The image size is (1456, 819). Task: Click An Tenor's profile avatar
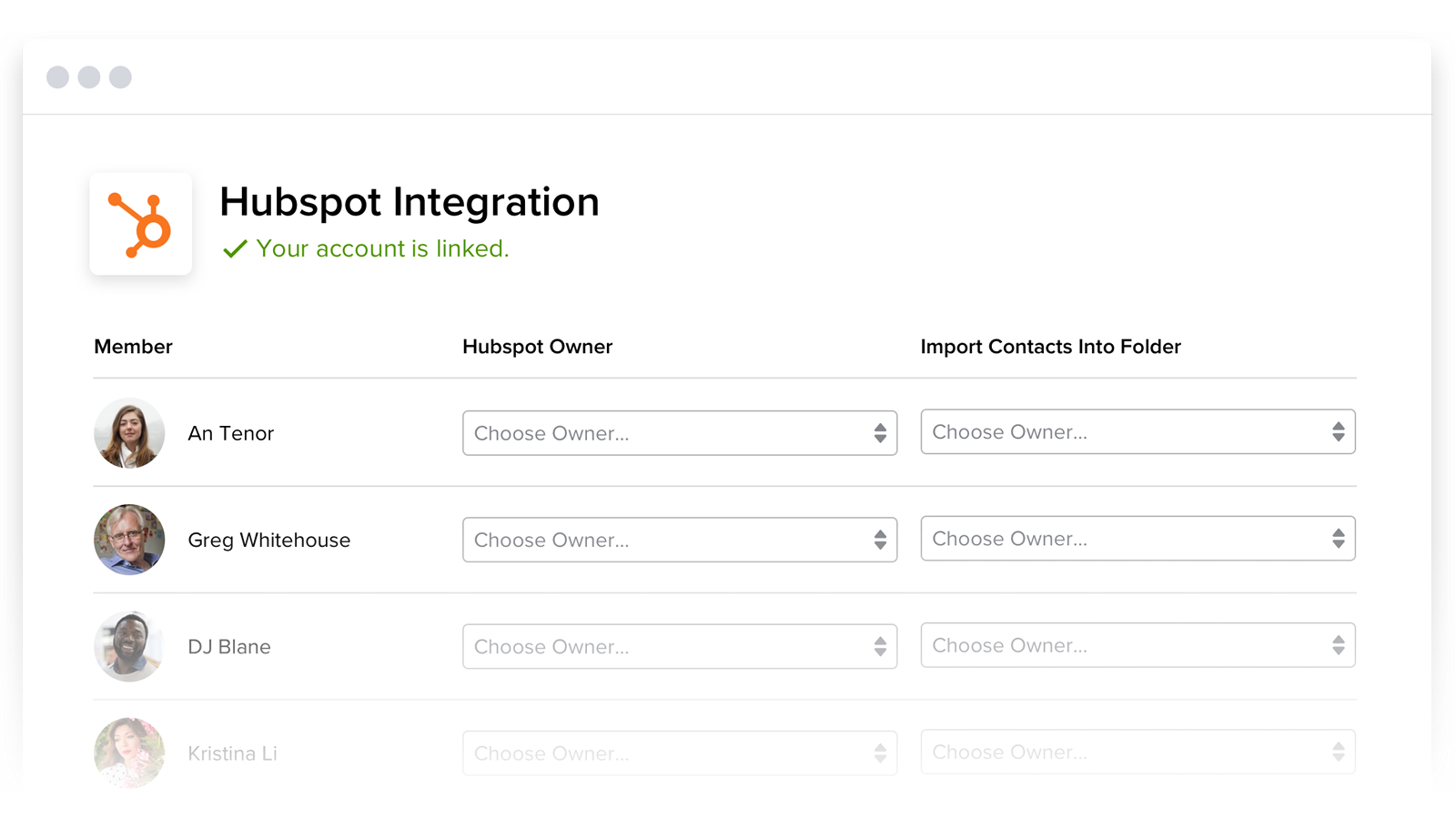pyautogui.click(x=129, y=433)
